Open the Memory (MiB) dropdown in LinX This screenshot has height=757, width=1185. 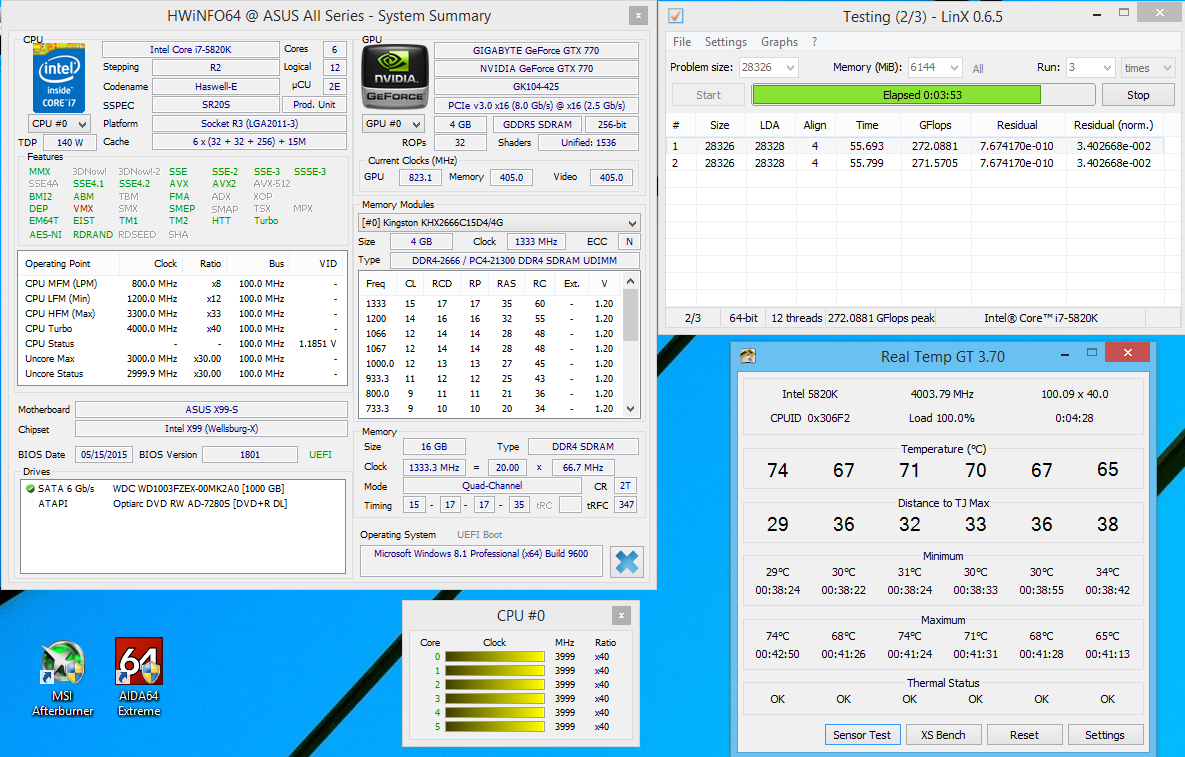(954, 67)
